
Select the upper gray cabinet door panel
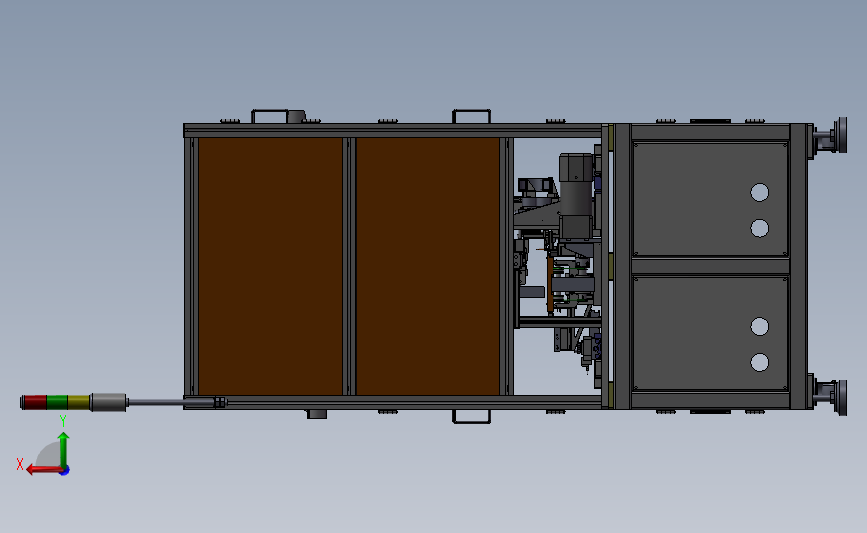(x=711, y=200)
